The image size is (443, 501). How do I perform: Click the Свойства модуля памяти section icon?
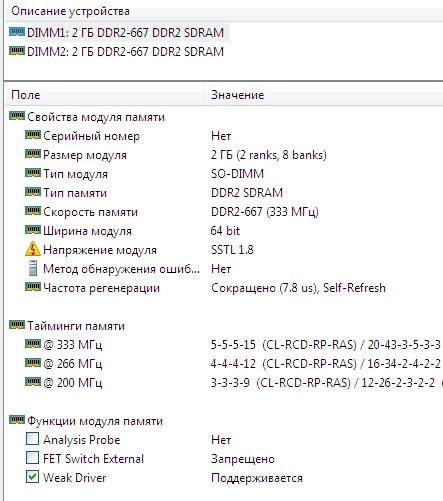click(x=17, y=116)
